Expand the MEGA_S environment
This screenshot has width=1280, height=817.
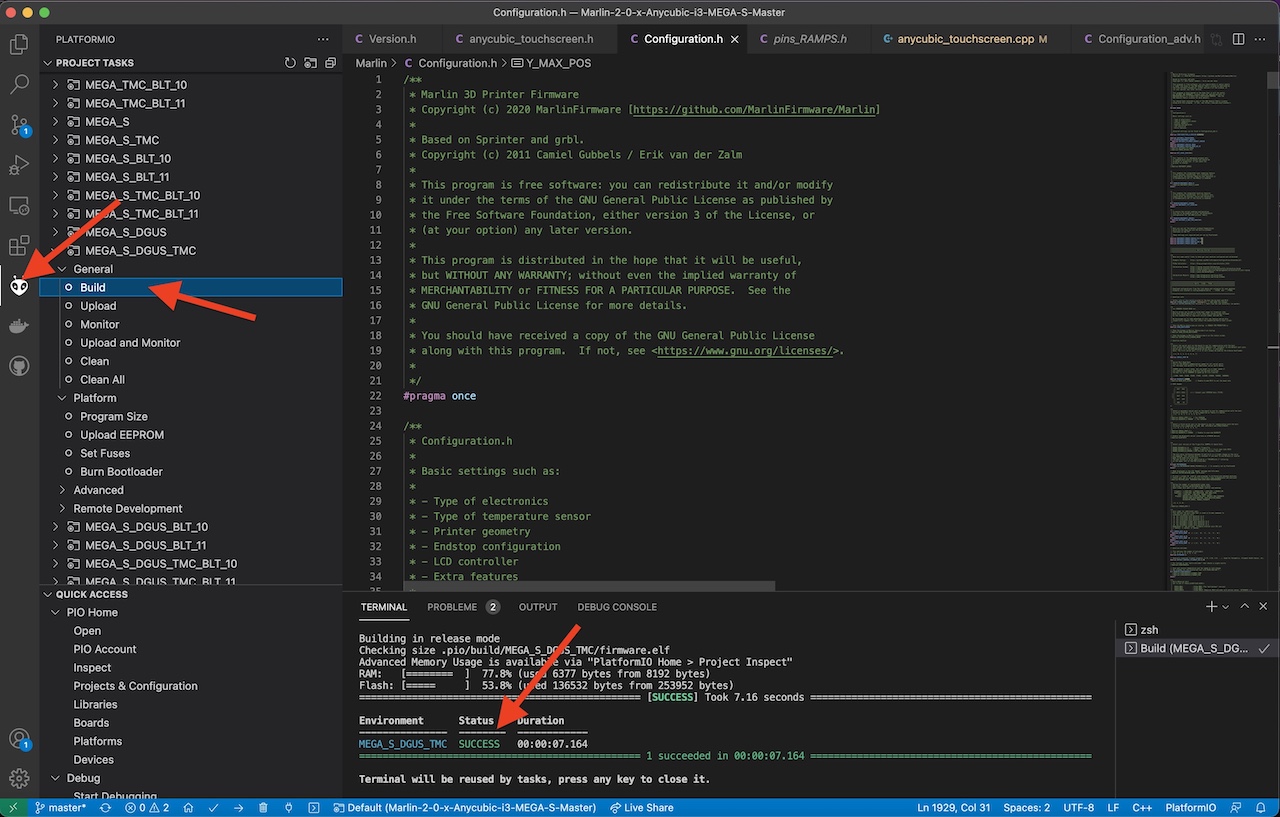56,122
